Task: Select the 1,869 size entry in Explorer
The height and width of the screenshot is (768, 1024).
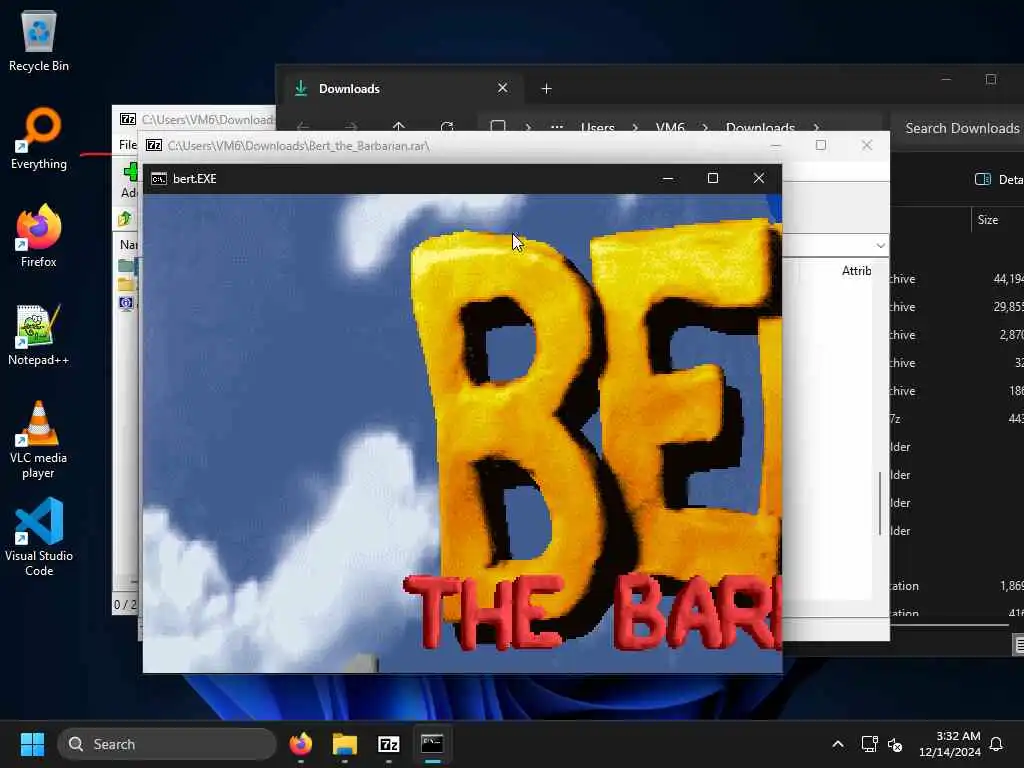Action: coord(1011,586)
